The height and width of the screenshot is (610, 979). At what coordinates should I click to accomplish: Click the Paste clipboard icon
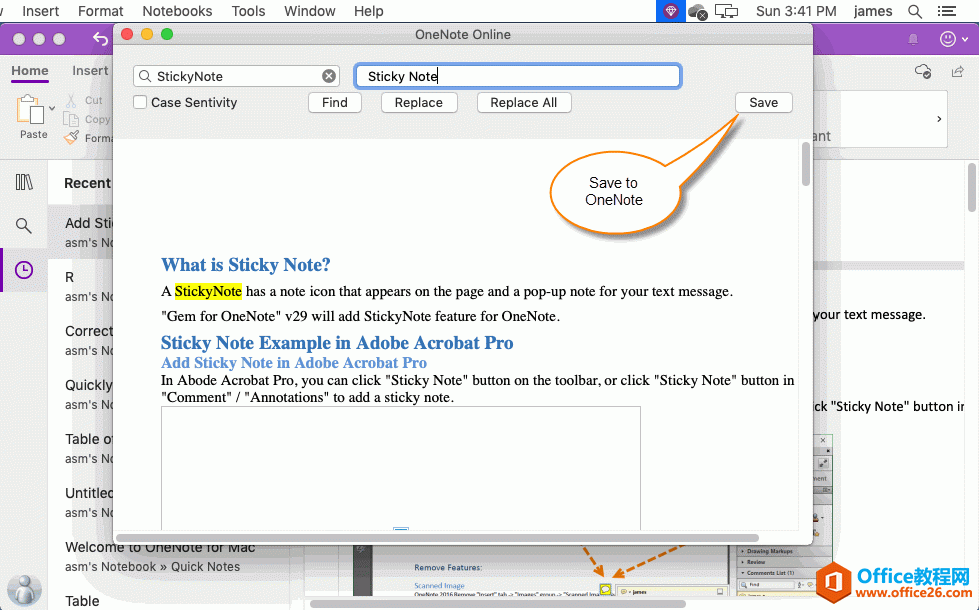pos(32,111)
